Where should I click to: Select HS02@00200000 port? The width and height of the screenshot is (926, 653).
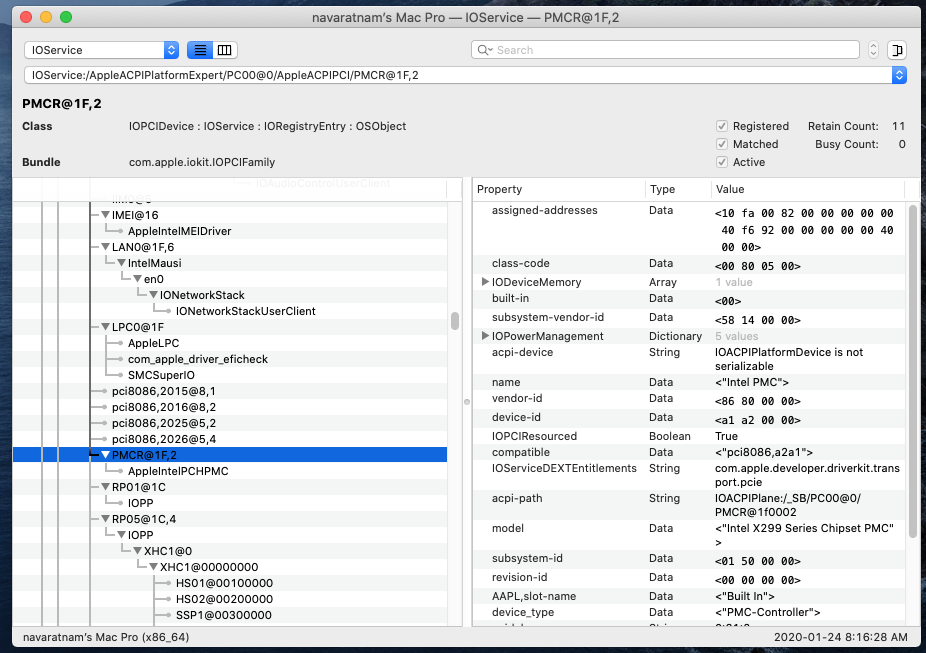224,599
